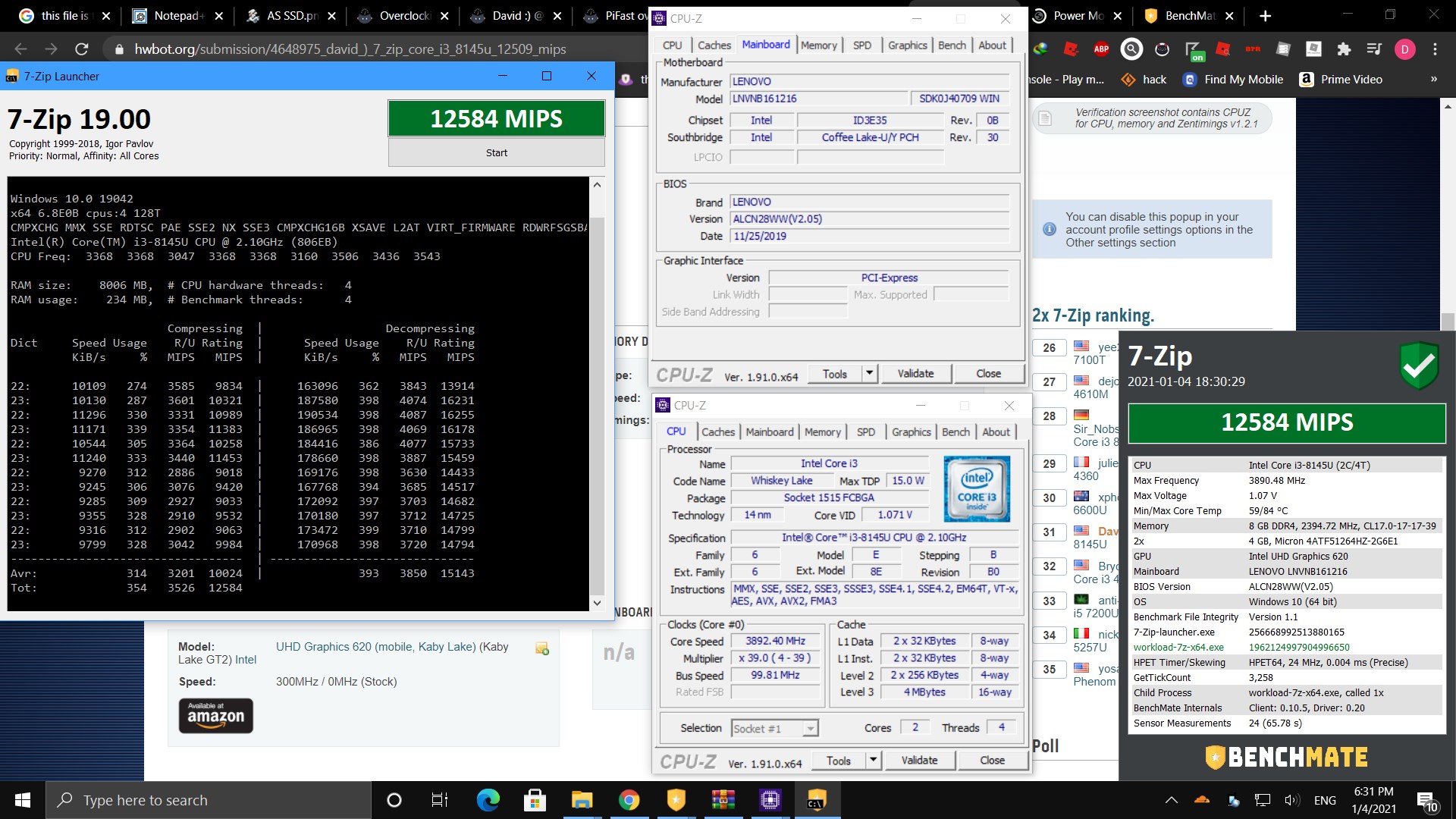Click Validate in the upper CPU-Z window
The image size is (1456, 819).
click(x=915, y=374)
